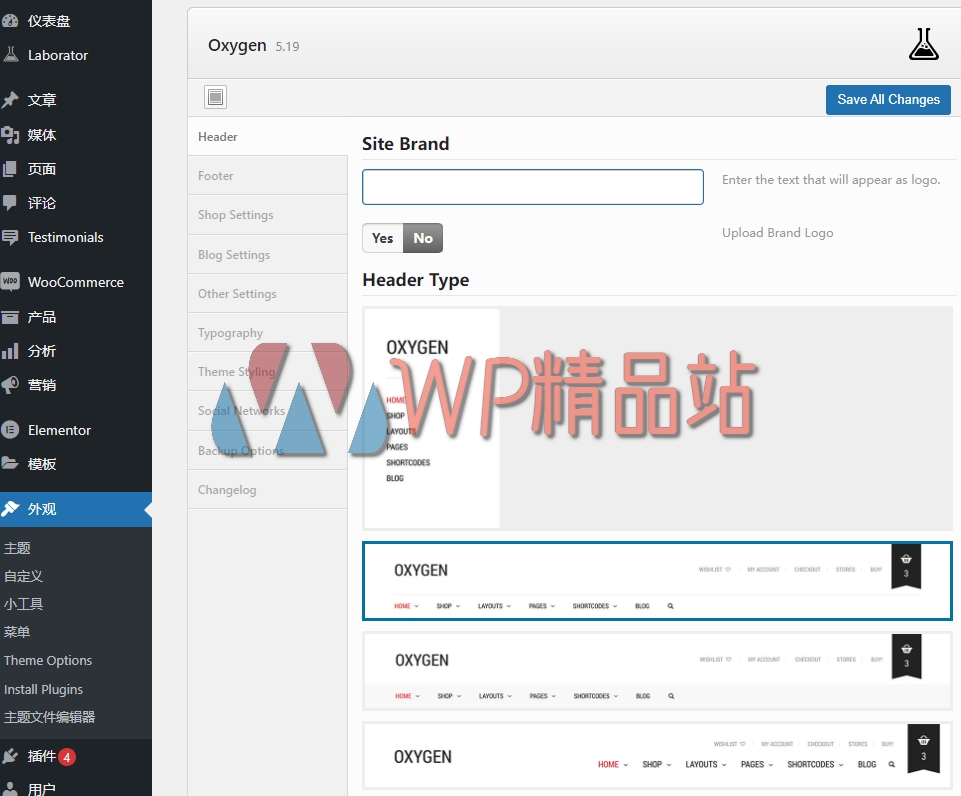Click the Site Brand text field

tap(532, 187)
